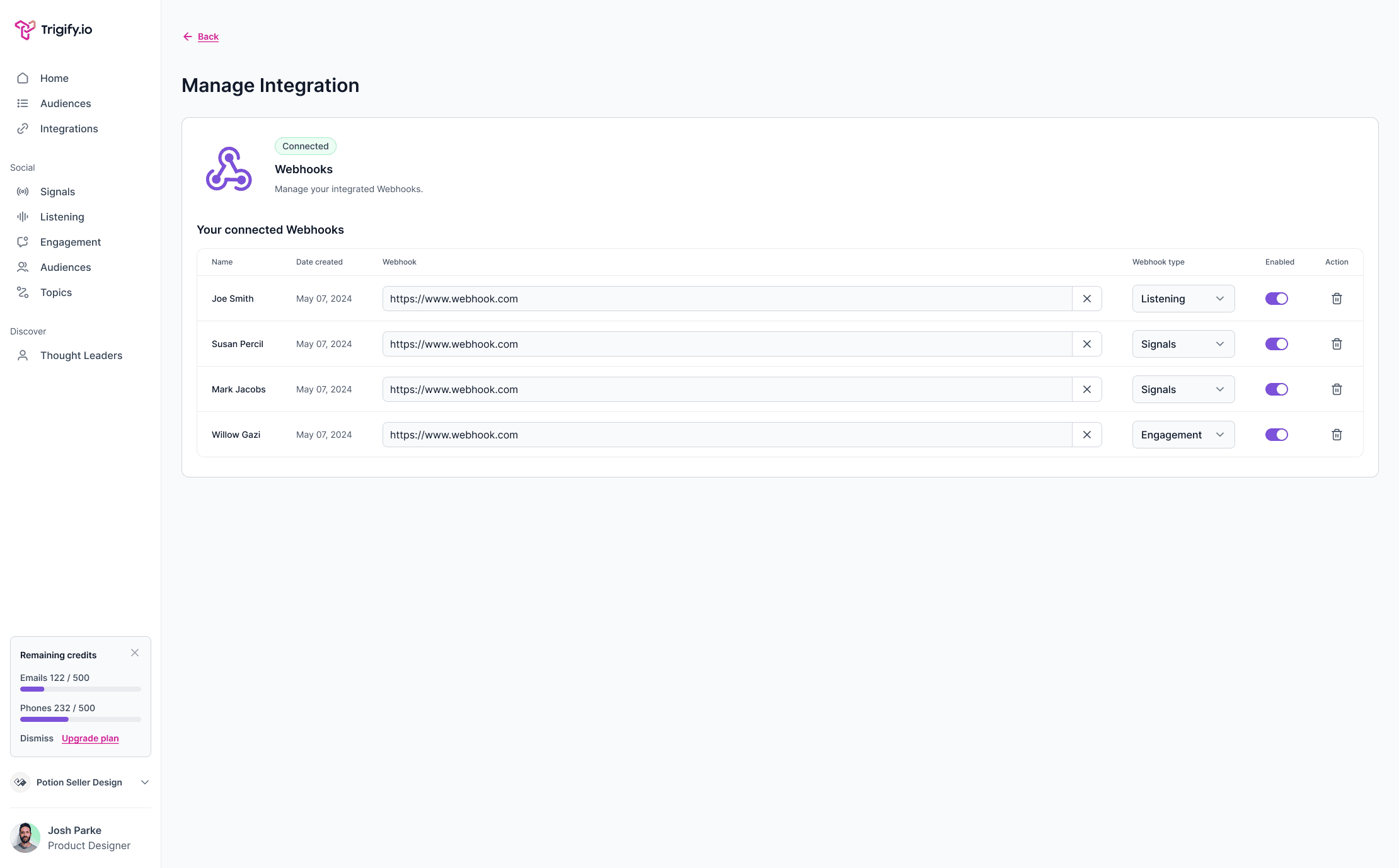
Task: Clear Mark Jacobs webhook URL with X
Action: [1087, 389]
